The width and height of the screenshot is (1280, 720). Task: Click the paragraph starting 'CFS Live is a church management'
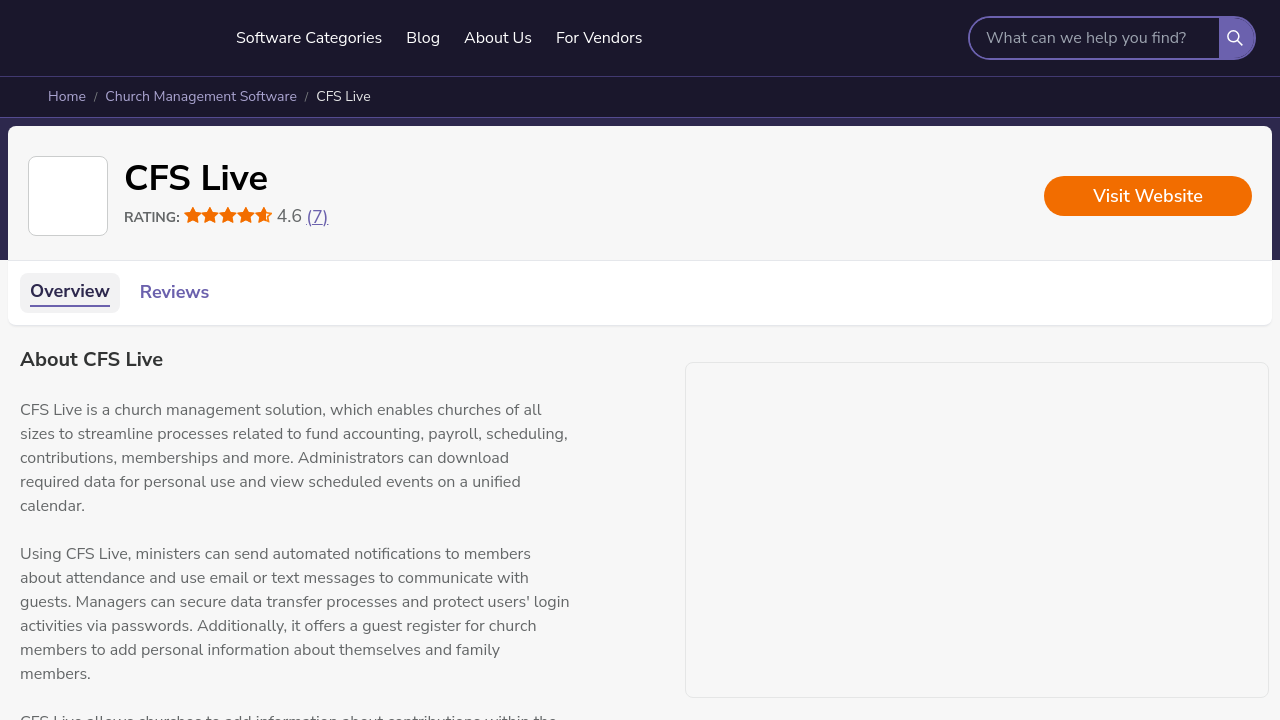pyautogui.click(x=295, y=458)
